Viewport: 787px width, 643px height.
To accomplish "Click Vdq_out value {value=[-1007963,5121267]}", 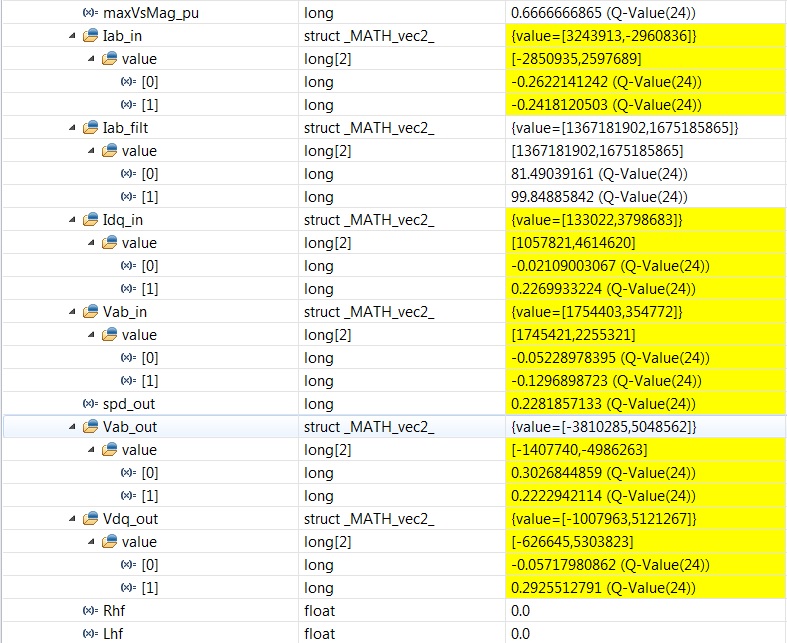I will 604,519.
